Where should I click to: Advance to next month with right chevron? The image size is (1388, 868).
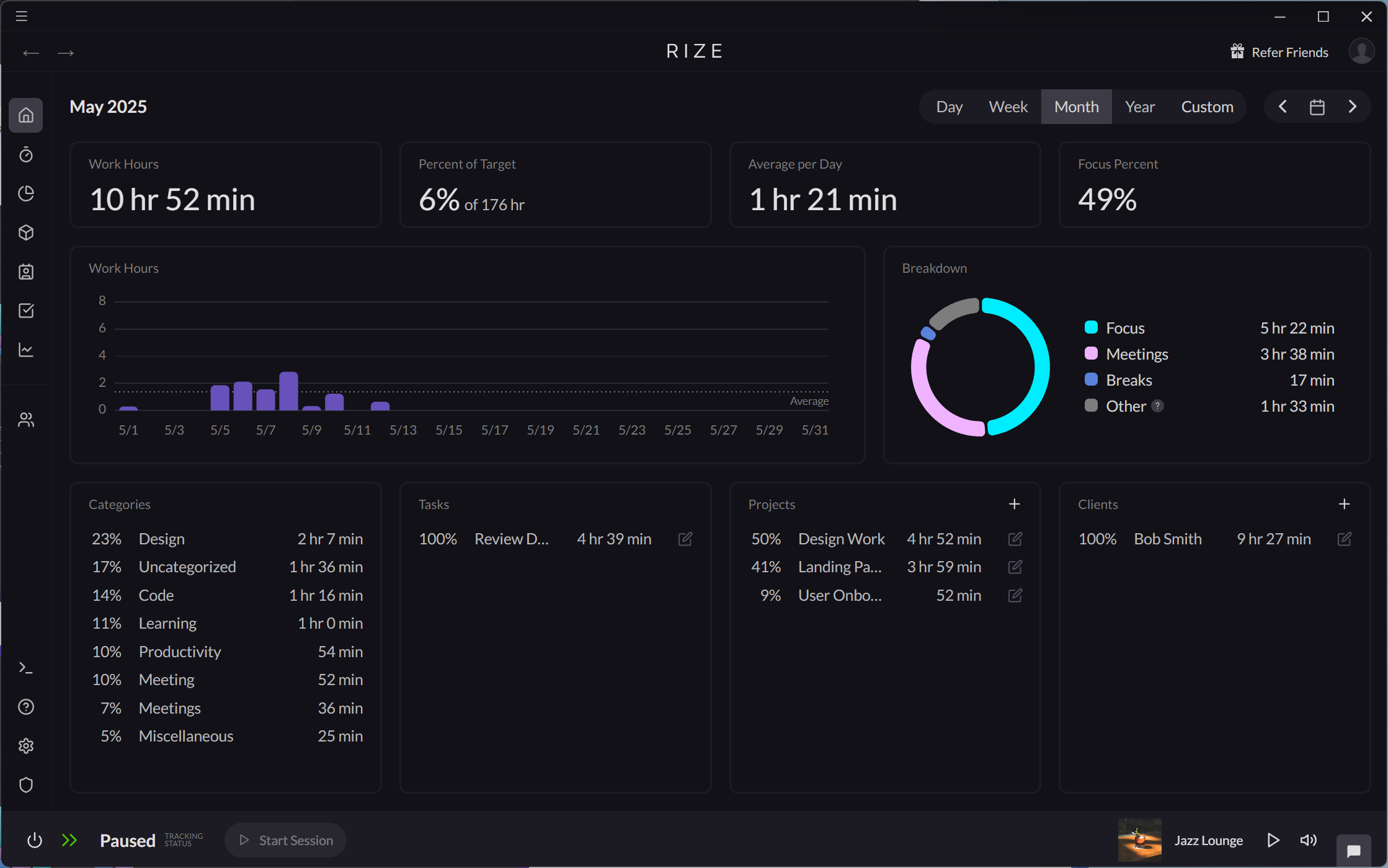click(1353, 106)
